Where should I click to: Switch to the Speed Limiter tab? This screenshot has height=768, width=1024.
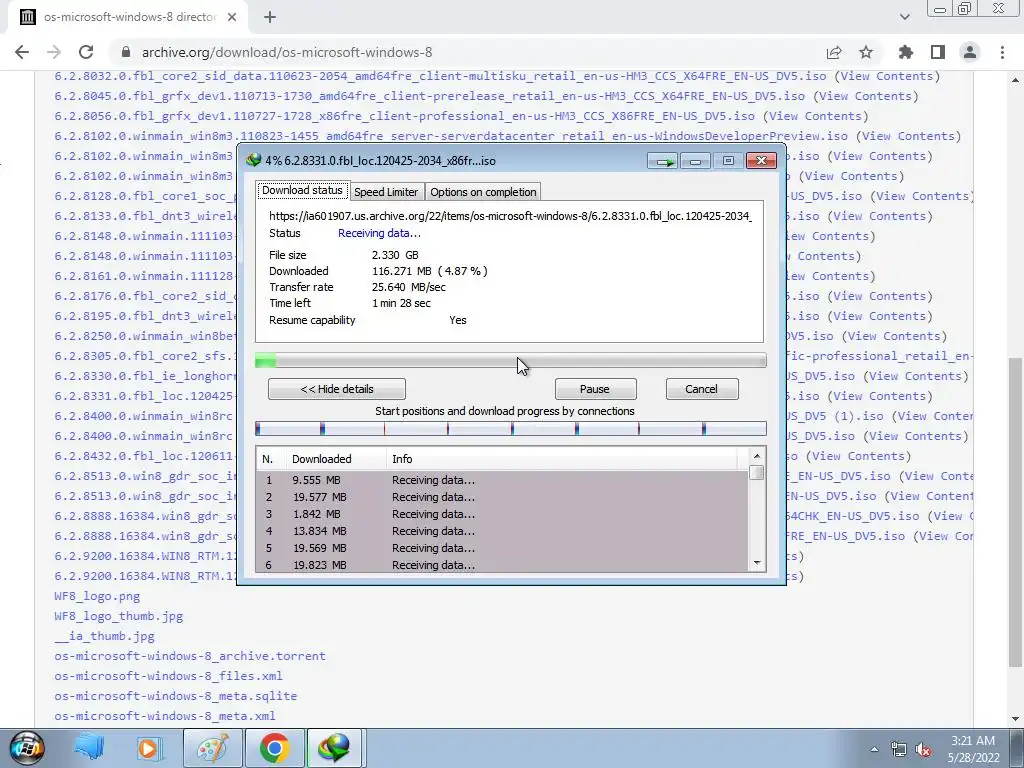tap(386, 192)
